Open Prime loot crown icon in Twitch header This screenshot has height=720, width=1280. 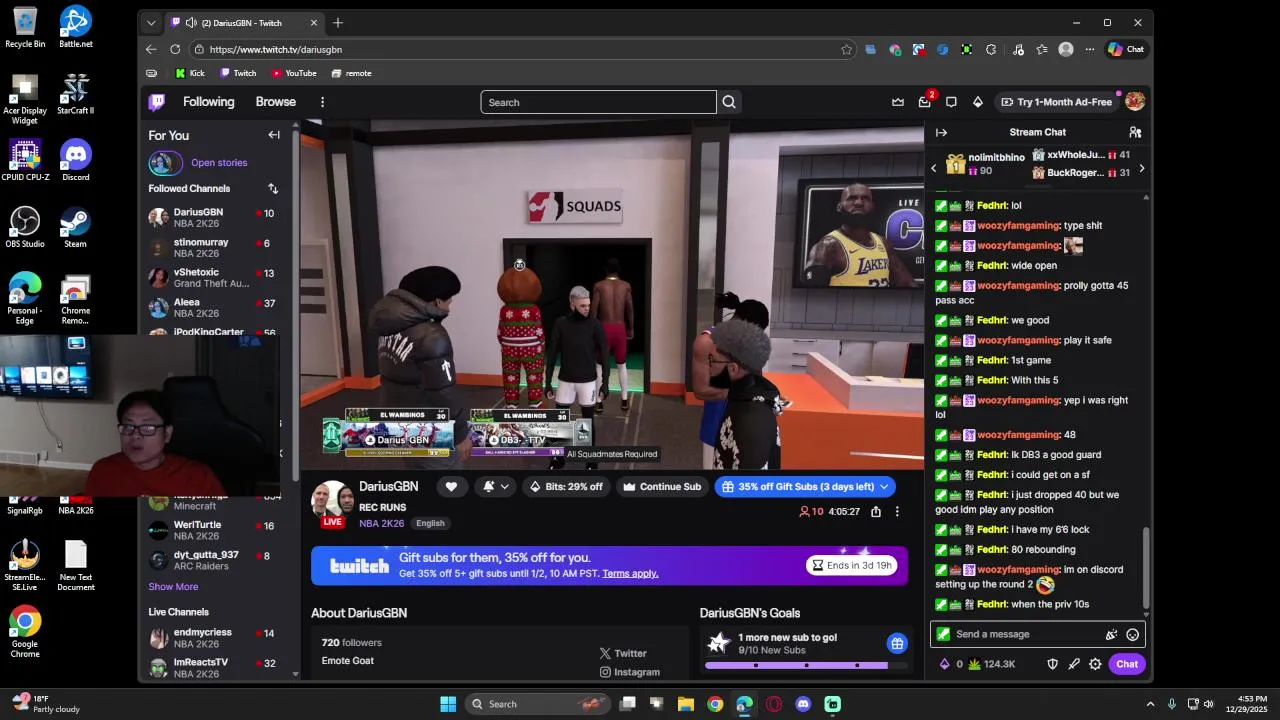898,102
